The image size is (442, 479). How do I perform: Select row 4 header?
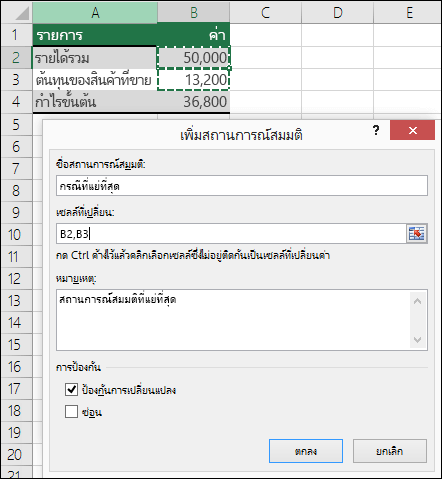pyautogui.click(x=17, y=102)
